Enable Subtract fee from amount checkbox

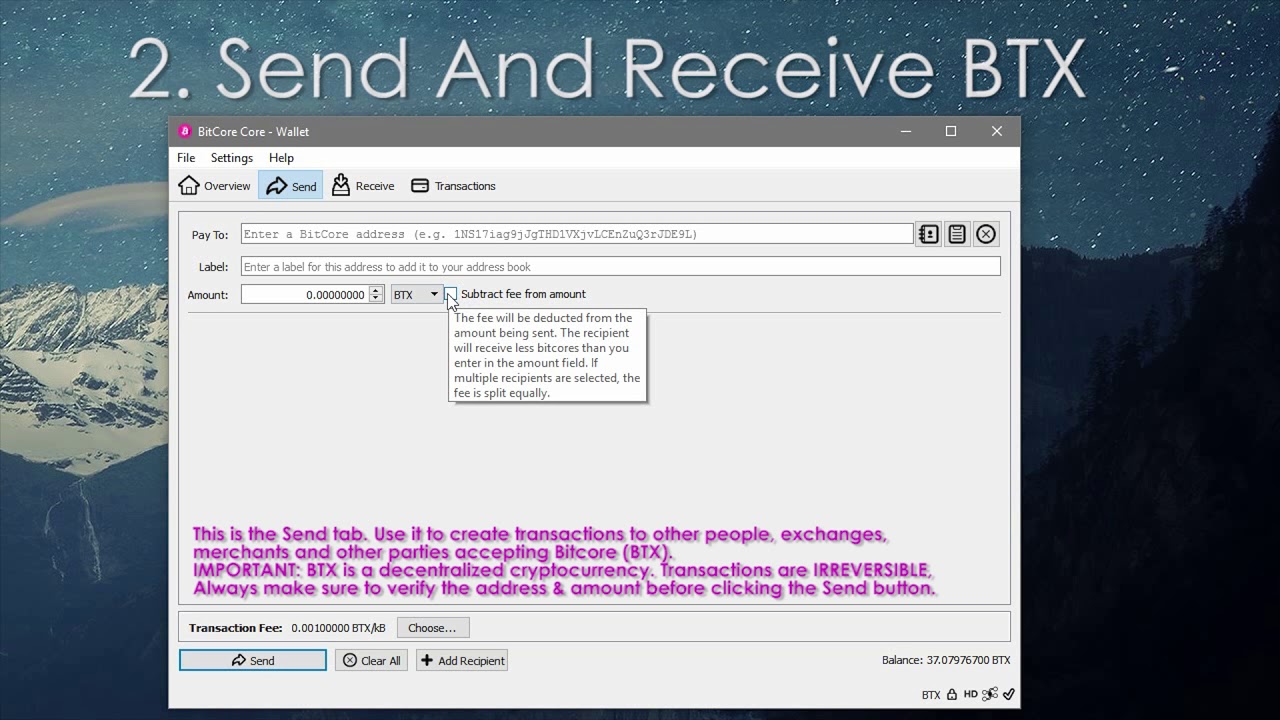coord(450,294)
